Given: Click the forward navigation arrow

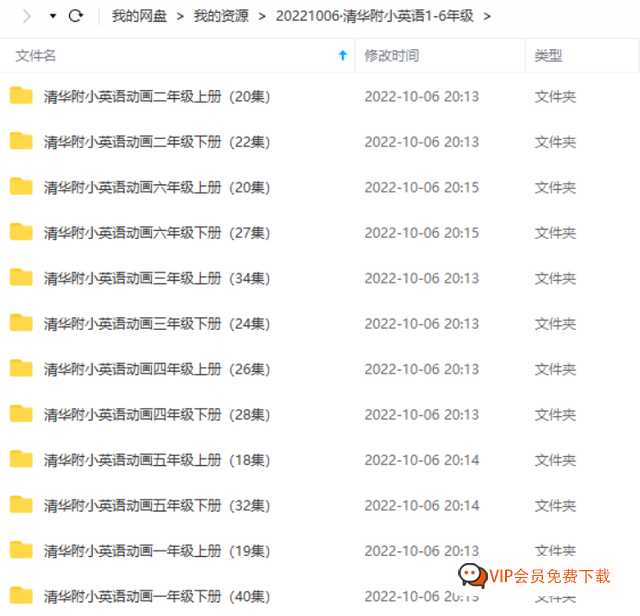Looking at the screenshot, I should pos(27,16).
